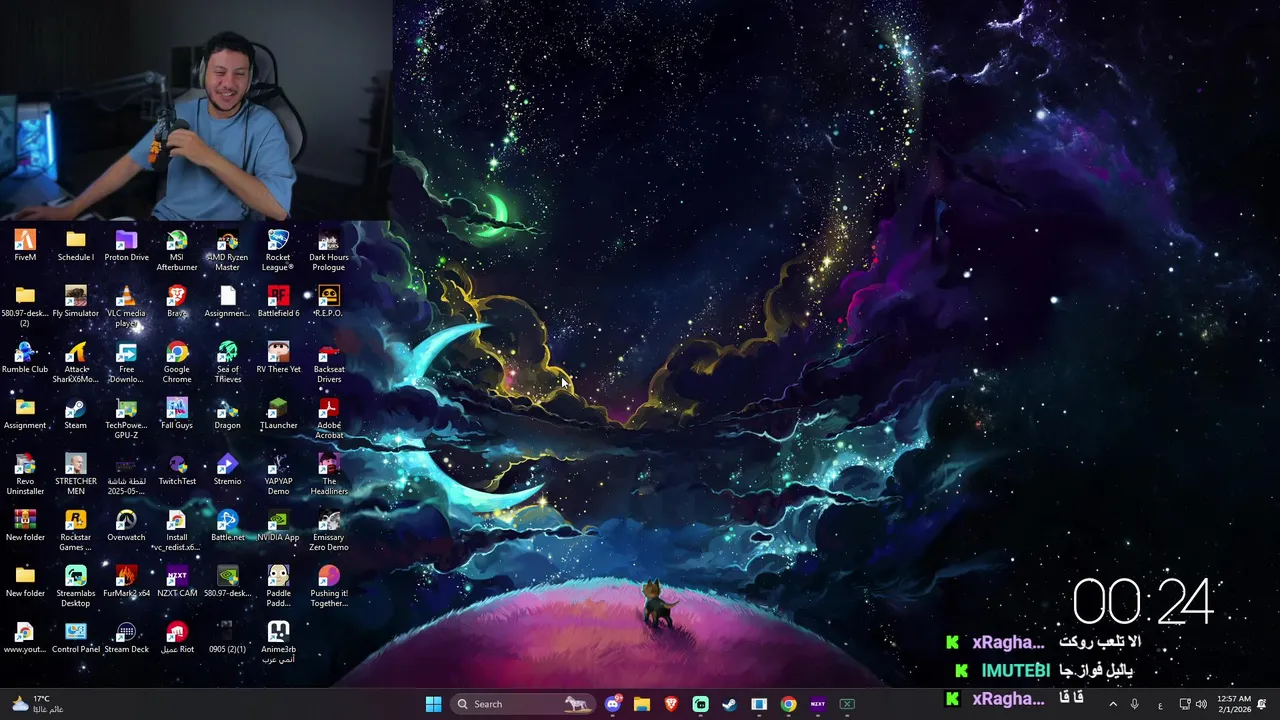Launch AMD Ryzen Master shortcut
This screenshot has width=1280, height=720.
[x=227, y=250]
